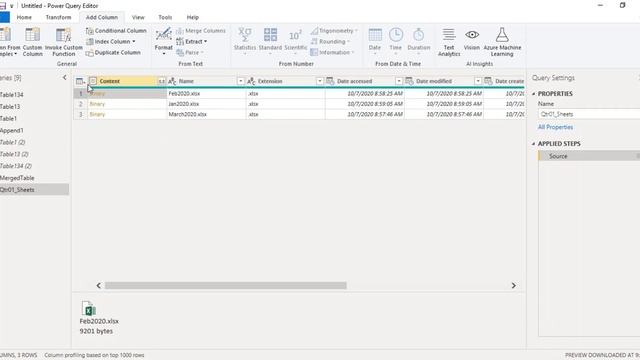
Task: Select the Table1 query
Action: tap(34, 119)
